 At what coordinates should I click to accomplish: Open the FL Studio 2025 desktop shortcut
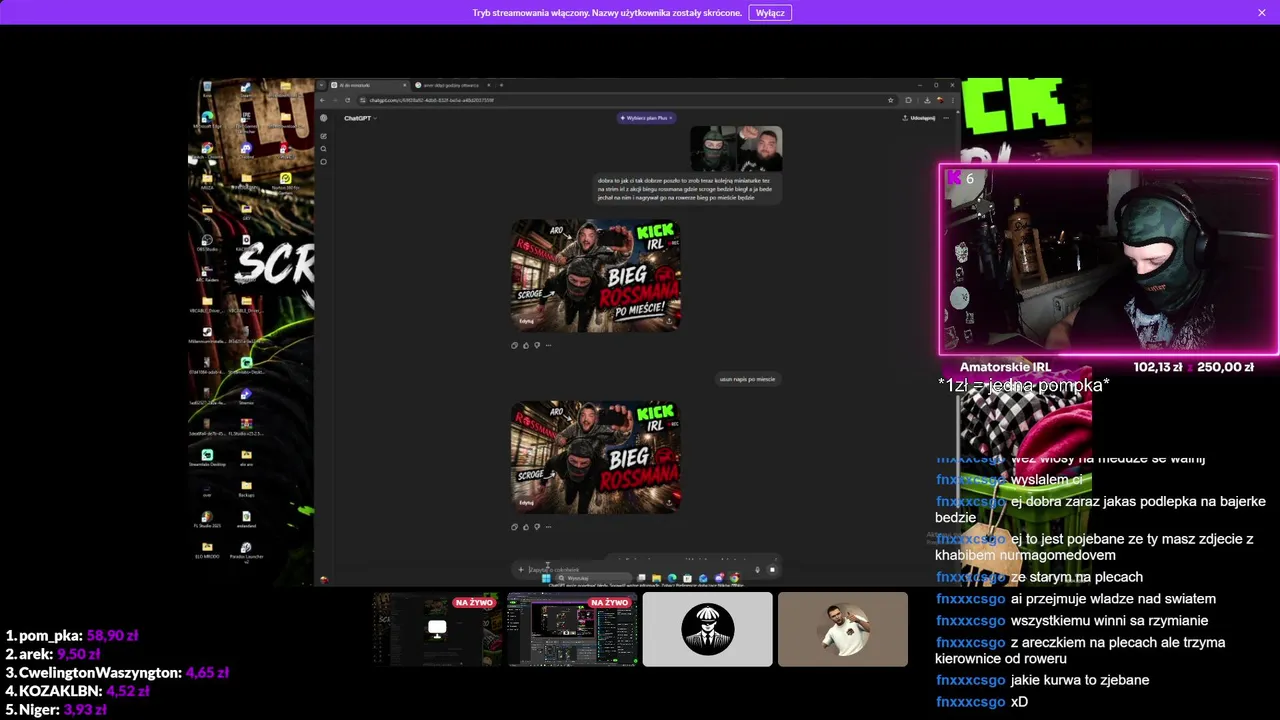point(206,519)
